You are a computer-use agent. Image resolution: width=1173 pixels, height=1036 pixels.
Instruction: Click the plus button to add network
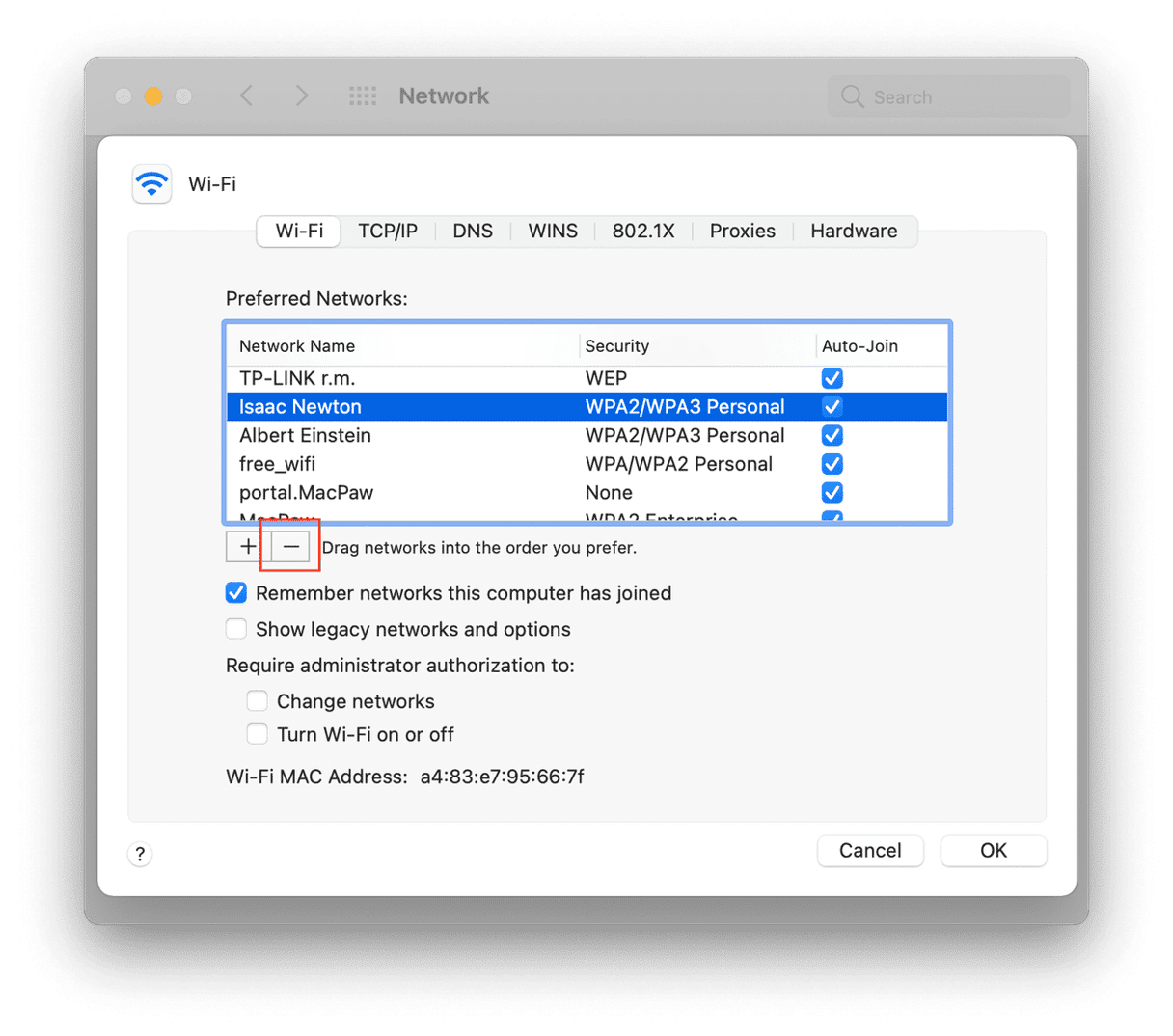(x=248, y=547)
